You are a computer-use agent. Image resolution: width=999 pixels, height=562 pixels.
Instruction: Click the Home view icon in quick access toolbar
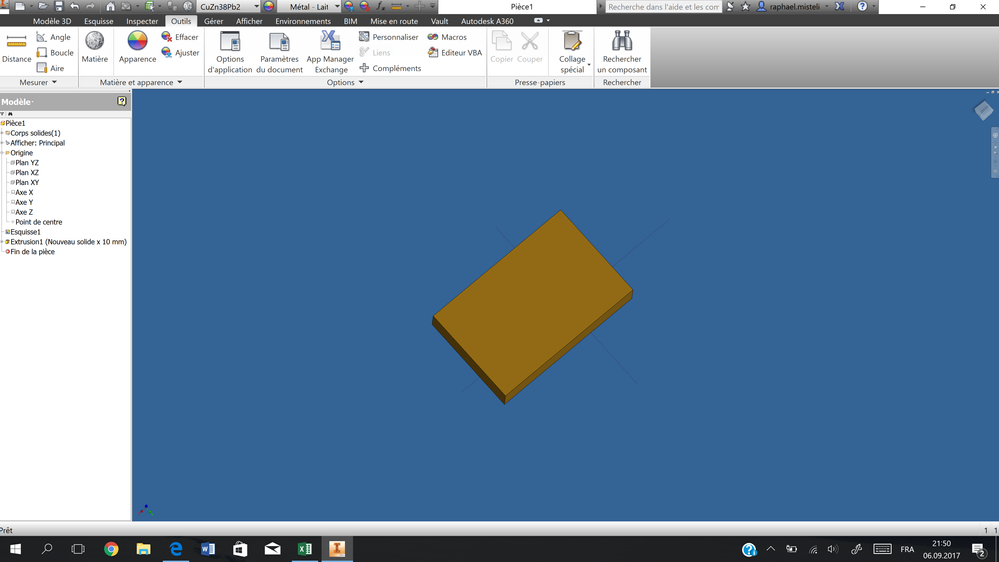click(110, 6)
